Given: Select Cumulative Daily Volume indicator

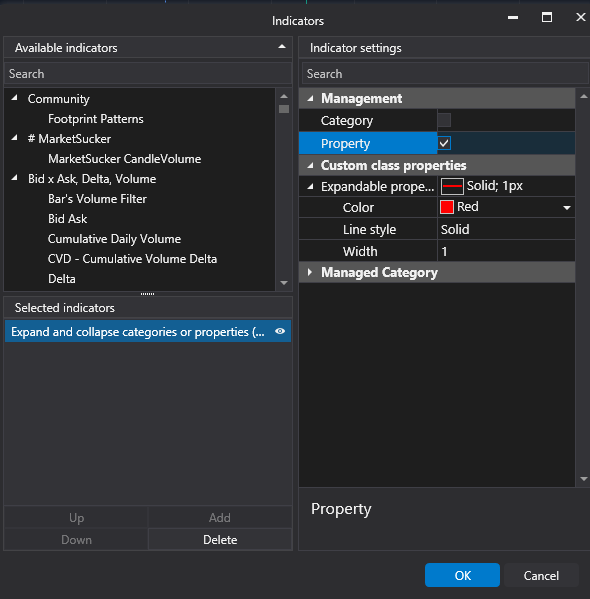Looking at the screenshot, I should 114,239.
